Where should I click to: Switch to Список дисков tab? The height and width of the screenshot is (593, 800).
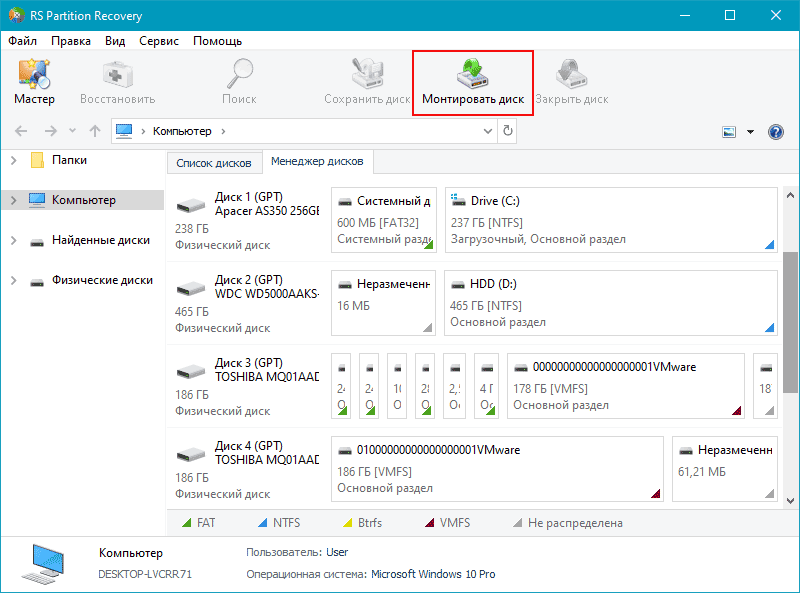(x=214, y=163)
